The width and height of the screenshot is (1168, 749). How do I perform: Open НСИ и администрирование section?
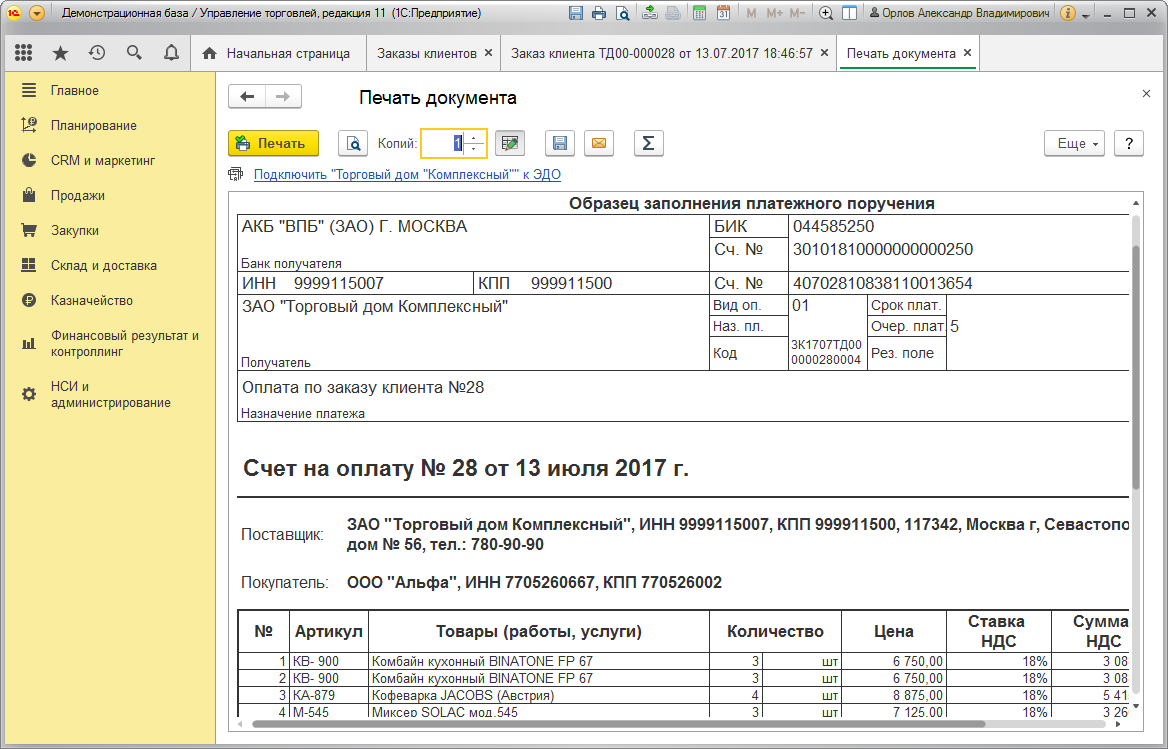(110, 394)
